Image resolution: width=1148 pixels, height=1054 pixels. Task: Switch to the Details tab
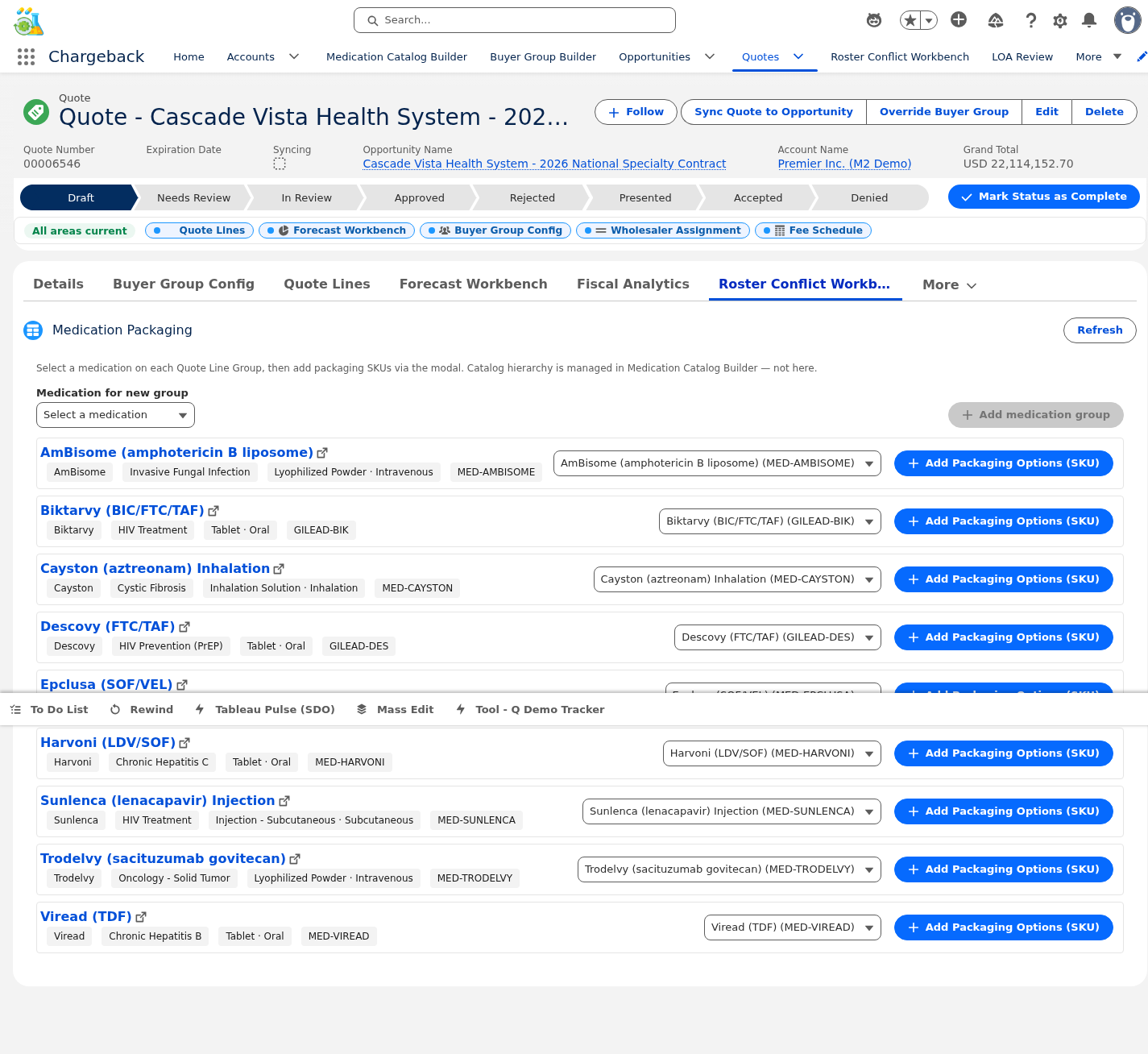pos(58,284)
